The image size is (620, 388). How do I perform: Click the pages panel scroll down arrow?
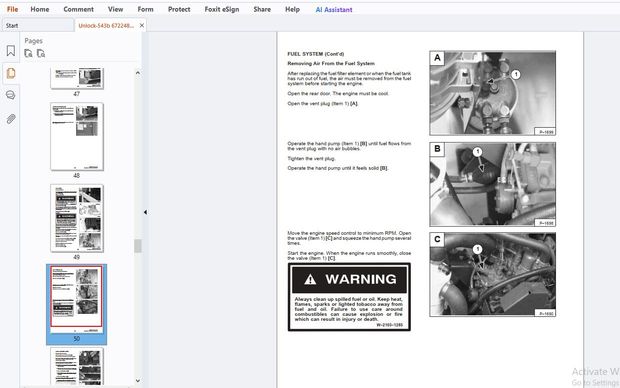coord(138,381)
